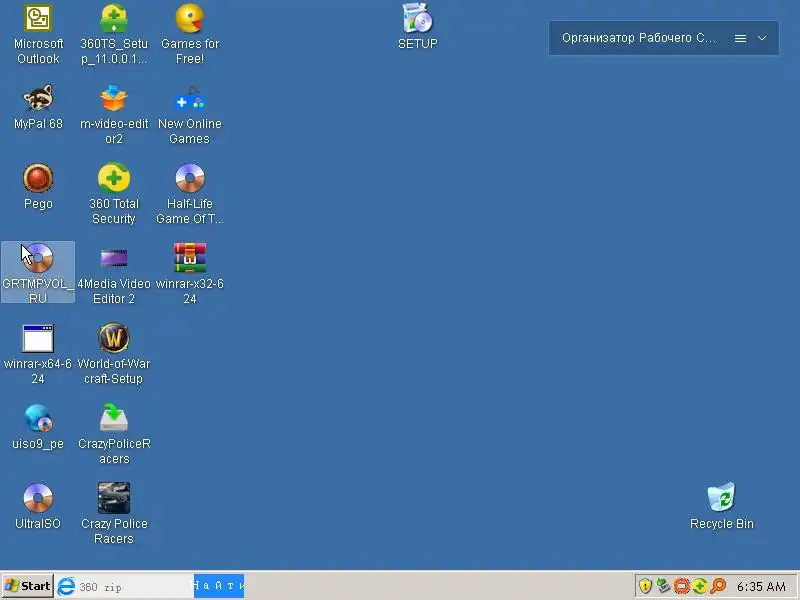Click the Организатор Рабочего С... title text
The image size is (800, 600).
pos(639,38)
